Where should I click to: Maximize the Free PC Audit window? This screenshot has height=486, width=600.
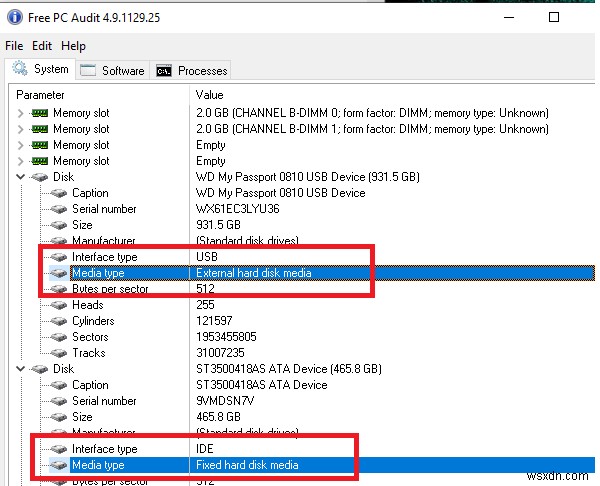(554, 17)
